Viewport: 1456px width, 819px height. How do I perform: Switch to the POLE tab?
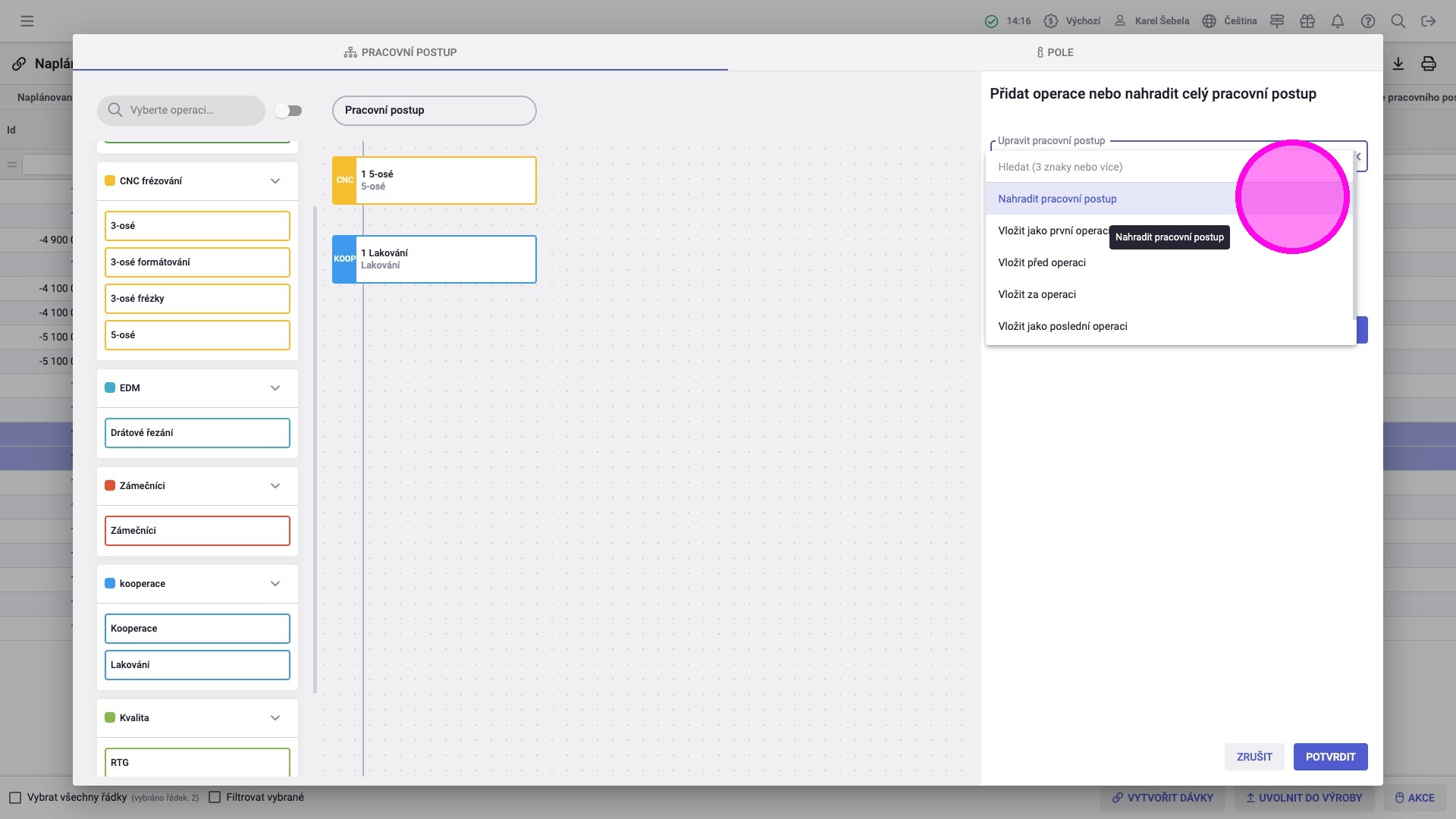point(1055,52)
